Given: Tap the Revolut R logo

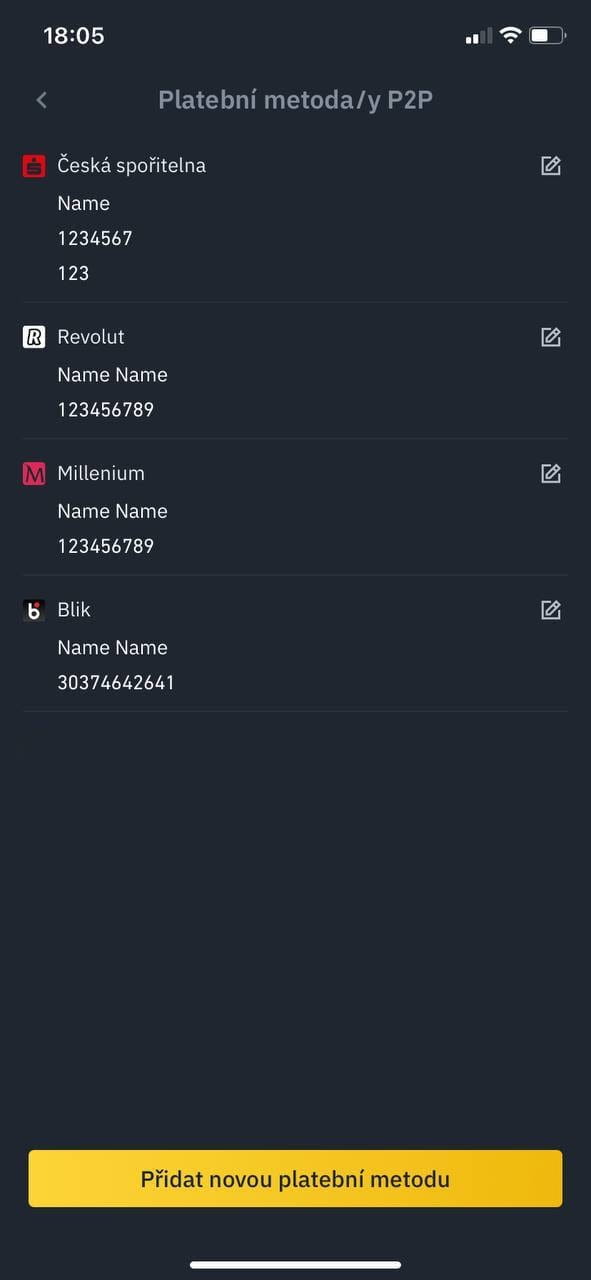Looking at the screenshot, I should [x=34, y=337].
